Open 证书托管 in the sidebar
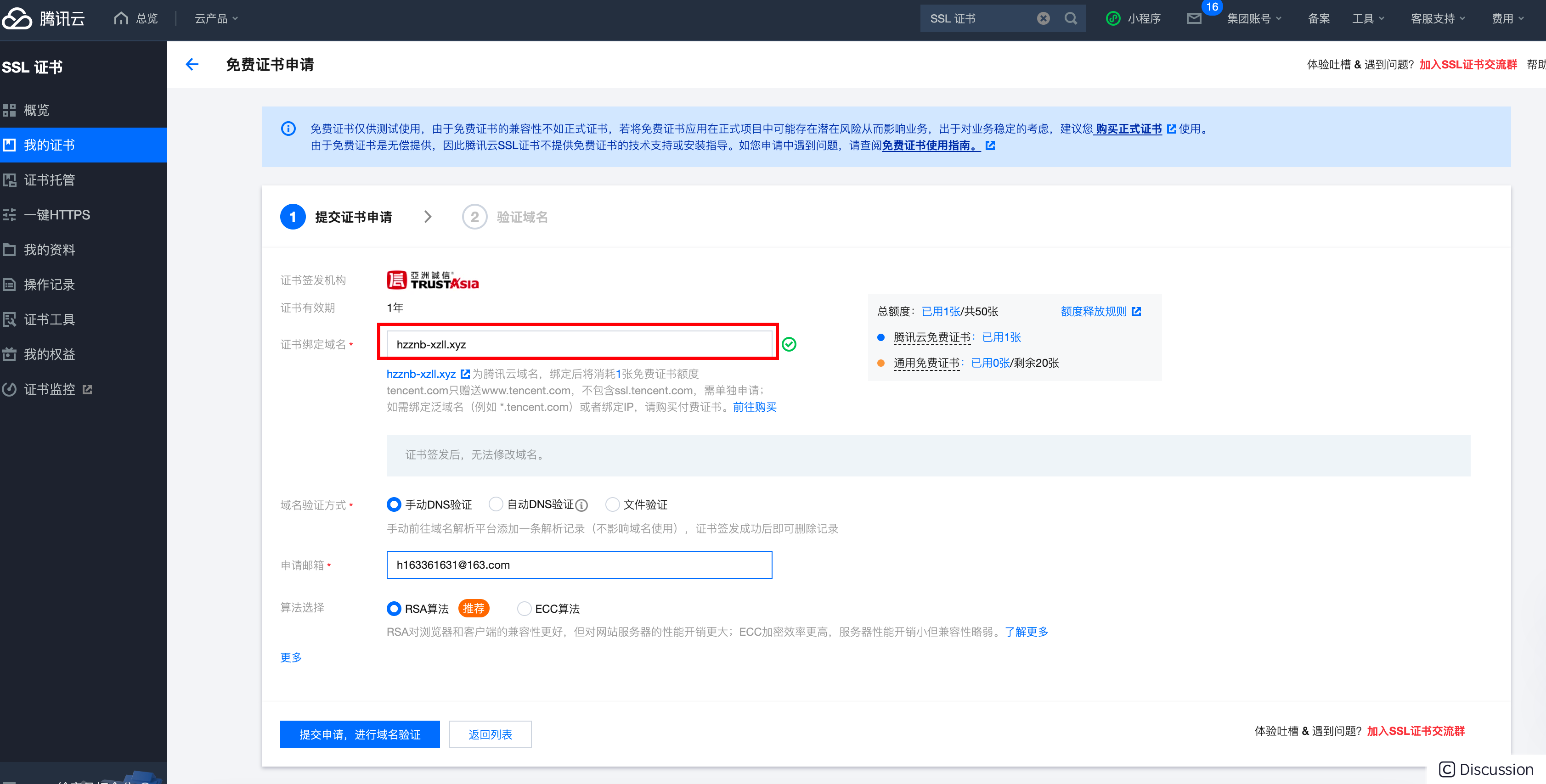The height and width of the screenshot is (784, 1546). (x=49, y=180)
